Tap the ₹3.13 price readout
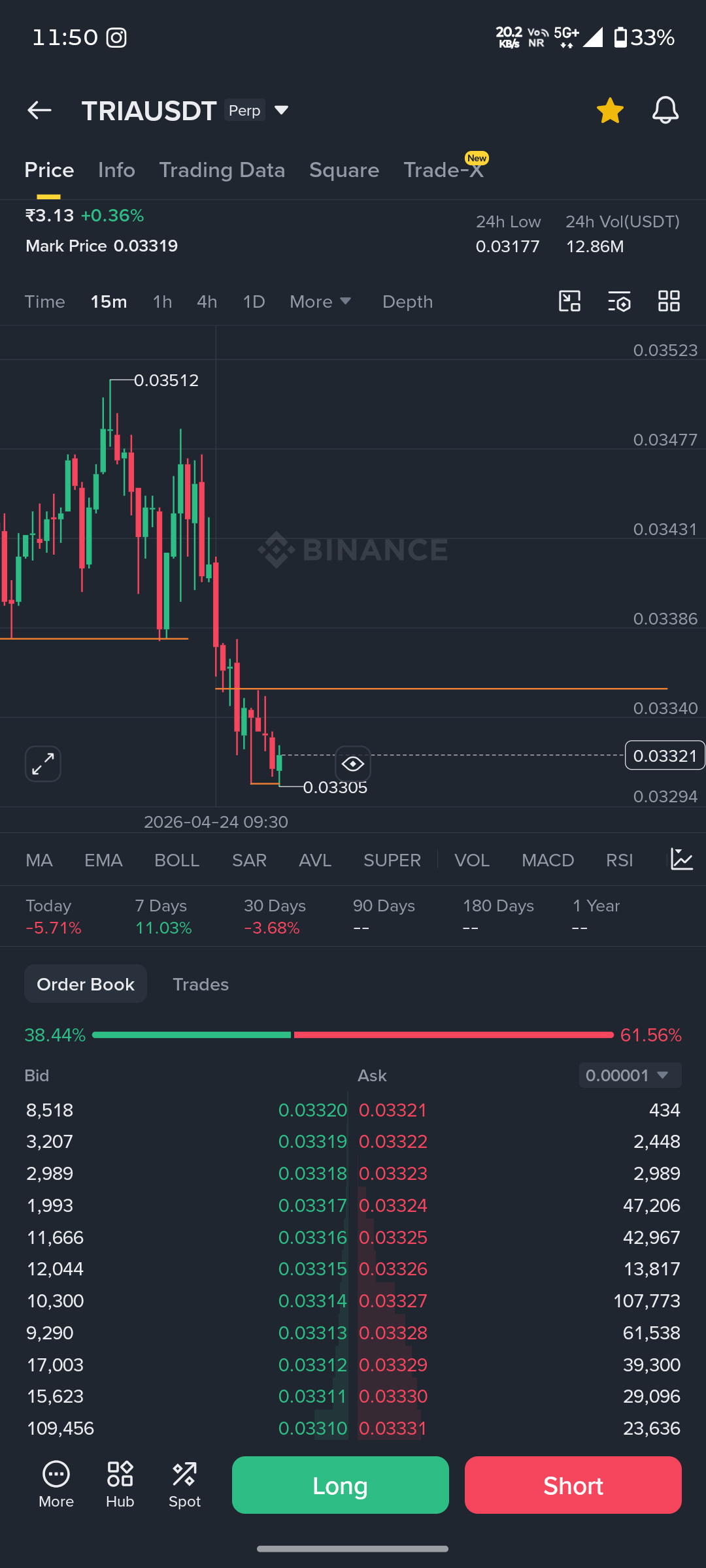This screenshot has height=1568, width=706. pyautogui.click(x=49, y=216)
